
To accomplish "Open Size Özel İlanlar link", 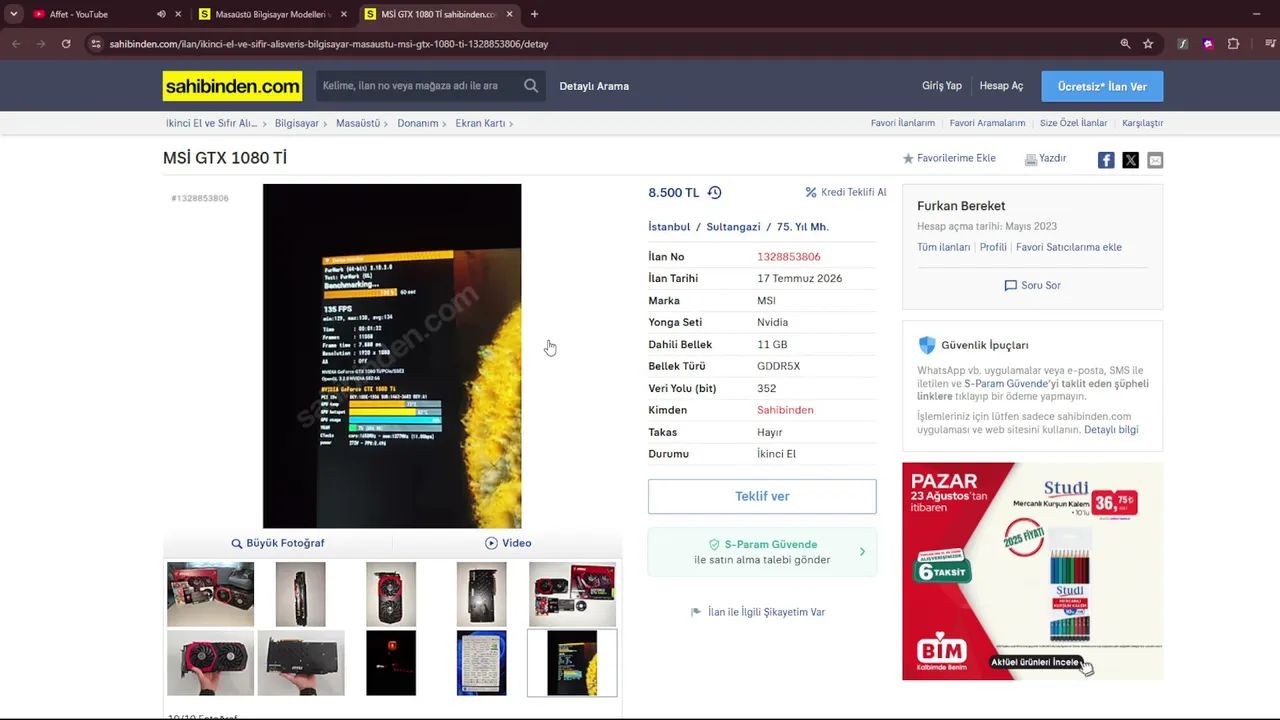I will 1073,123.
